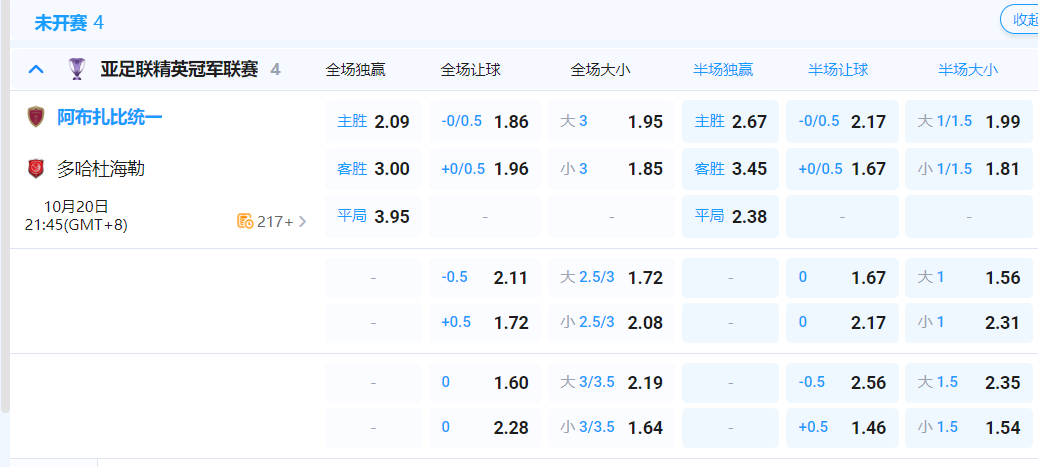
Task: Click the 多哈杜海勒 team logo icon
Action: (36, 169)
